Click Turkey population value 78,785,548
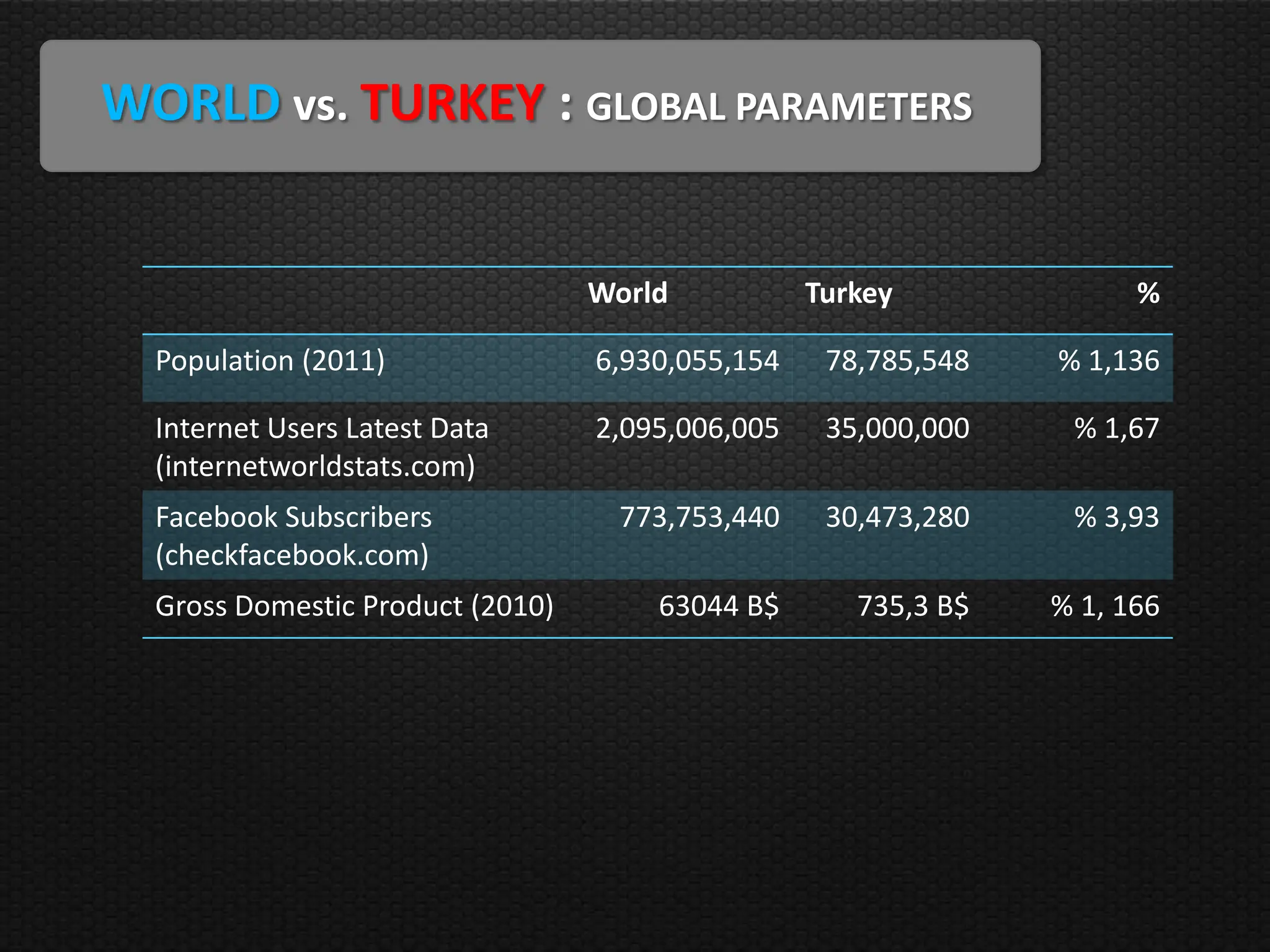Image resolution: width=1270 pixels, height=952 pixels. (x=897, y=361)
